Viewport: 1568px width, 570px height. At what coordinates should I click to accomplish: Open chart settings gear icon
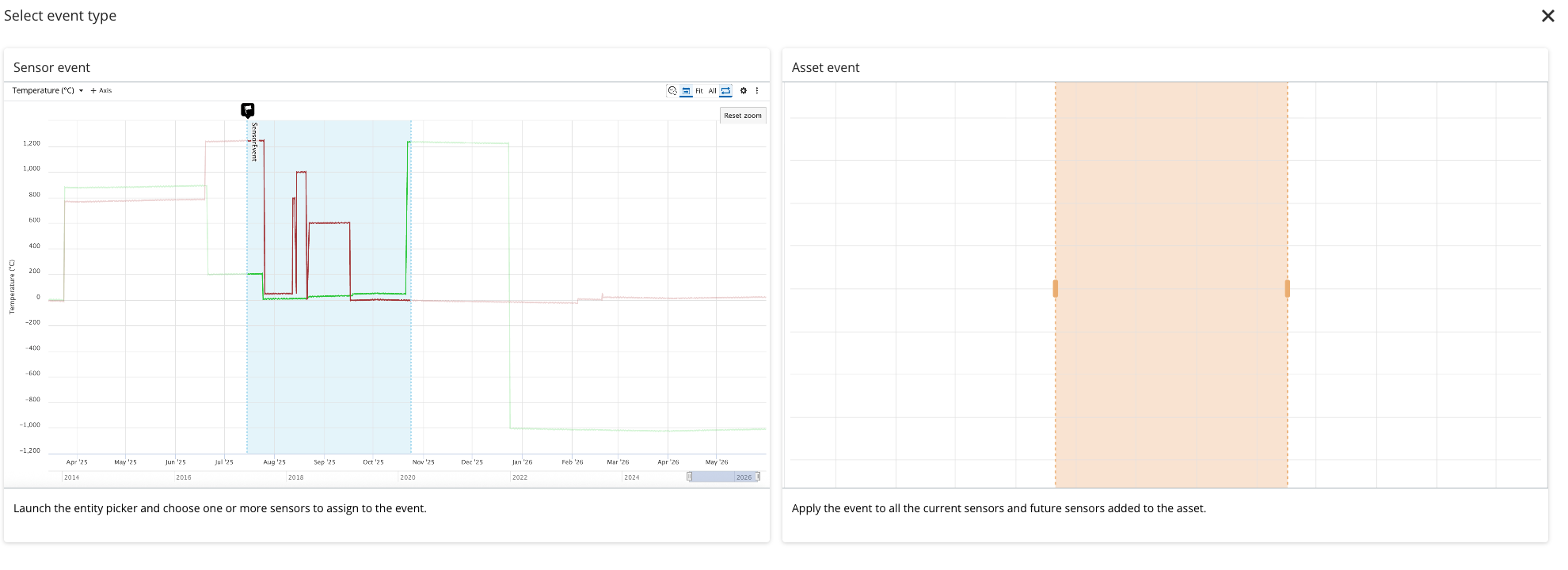point(744,91)
